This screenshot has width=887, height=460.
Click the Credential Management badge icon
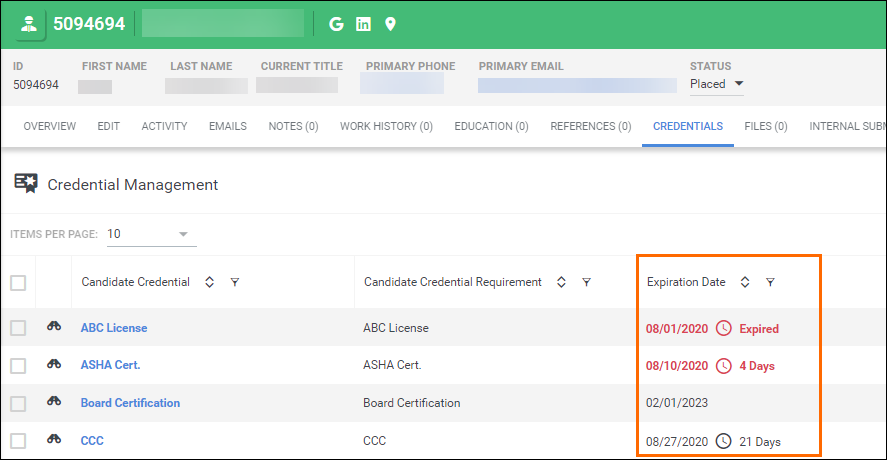[26, 183]
